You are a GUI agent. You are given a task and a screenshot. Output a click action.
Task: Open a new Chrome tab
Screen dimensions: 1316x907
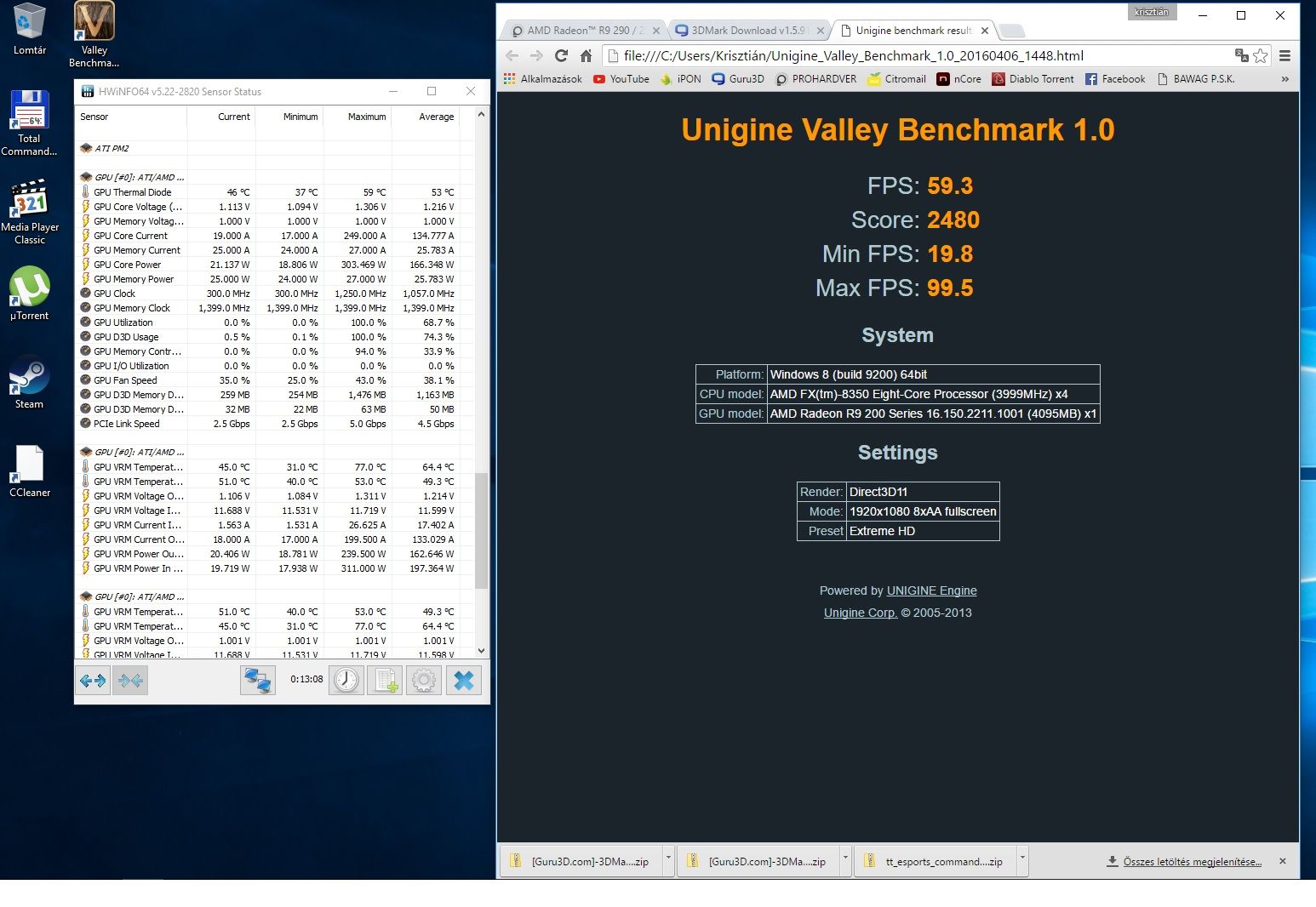pyautogui.click(x=1012, y=31)
